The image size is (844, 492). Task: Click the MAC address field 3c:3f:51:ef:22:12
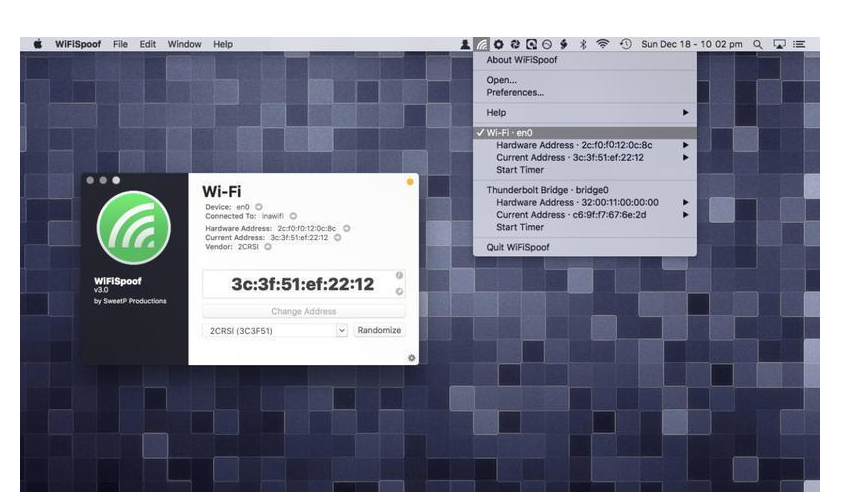coord(302,284)
